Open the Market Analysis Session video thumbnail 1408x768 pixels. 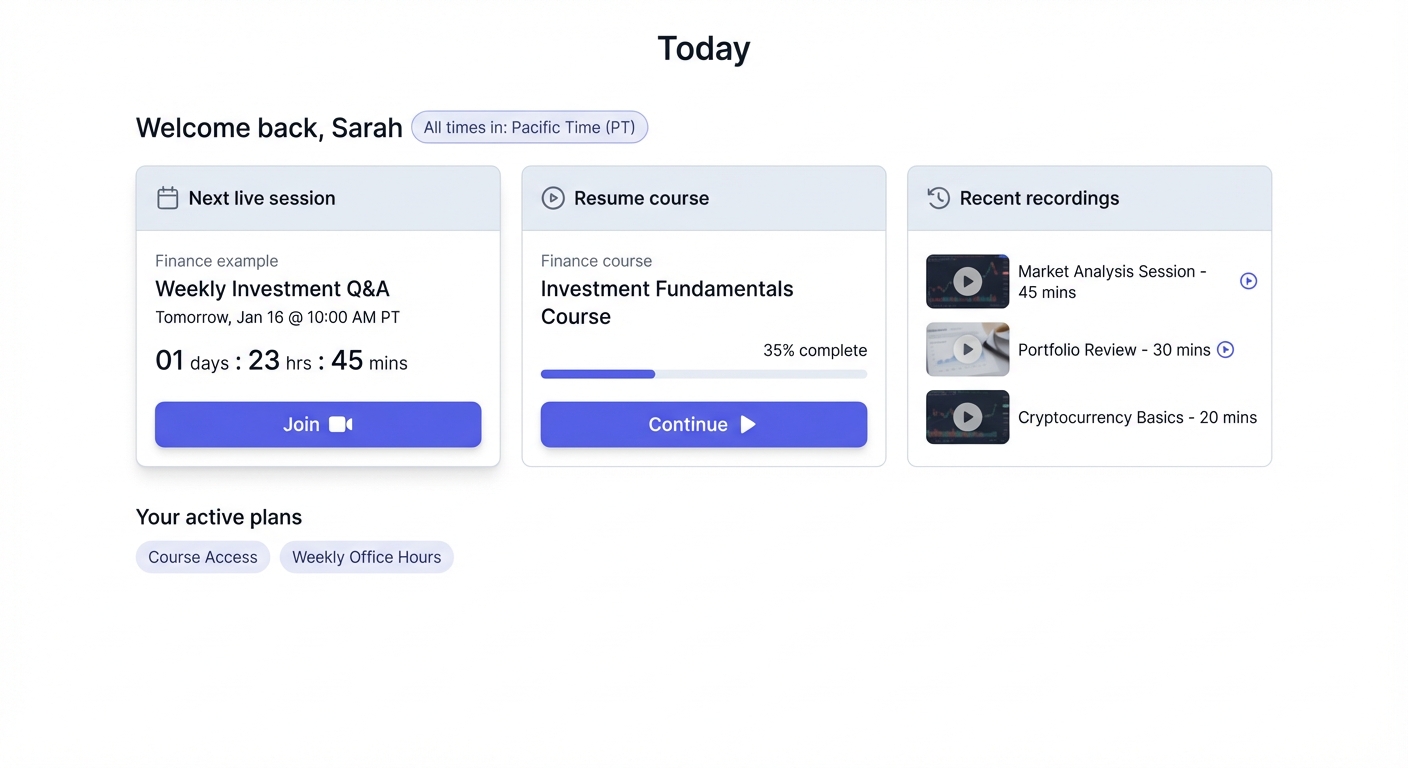coord(967,281)
